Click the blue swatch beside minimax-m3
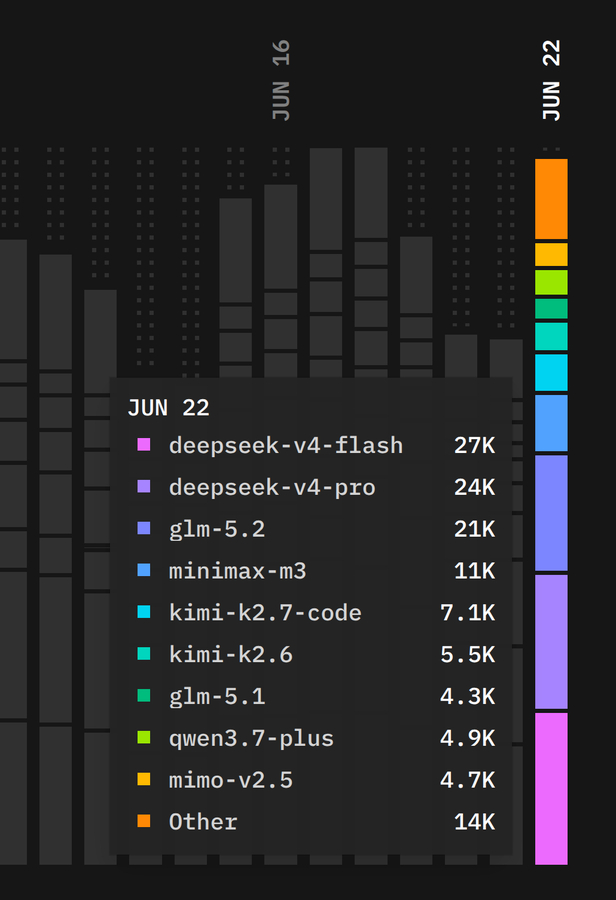This screenshot has height=900, width=616. 144,570
